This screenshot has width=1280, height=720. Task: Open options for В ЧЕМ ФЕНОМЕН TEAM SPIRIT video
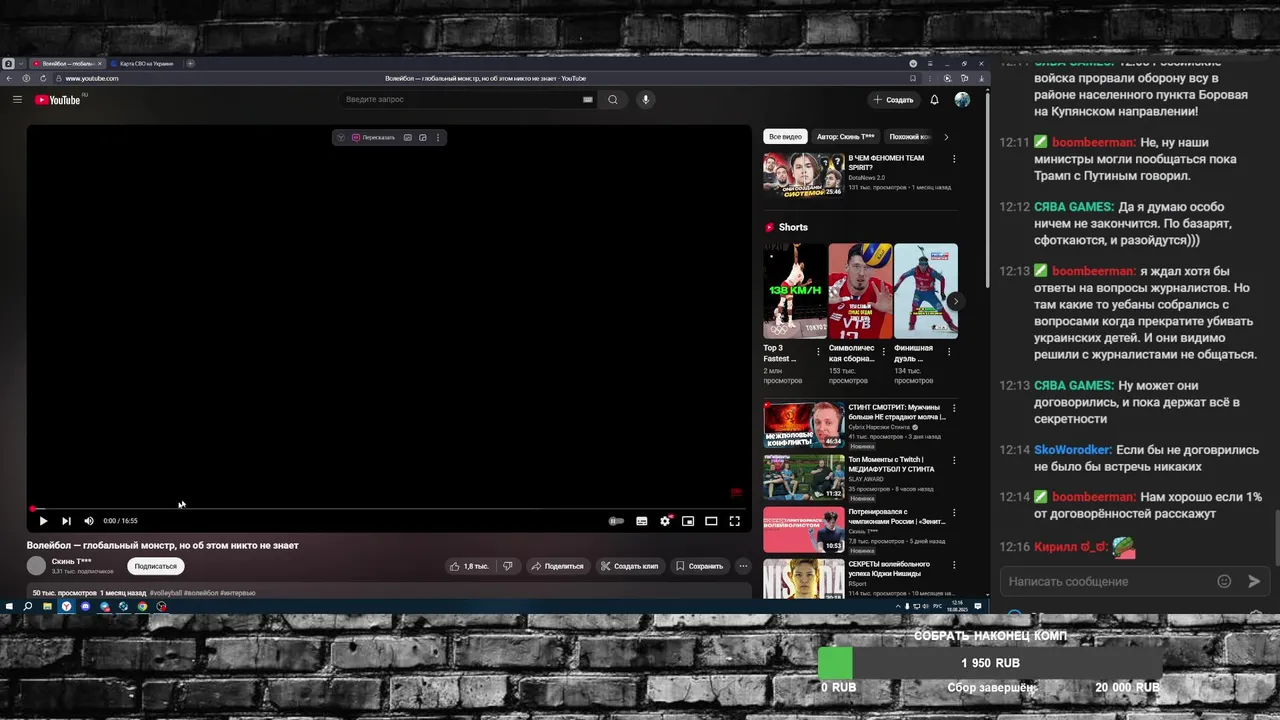click(954, 159)
